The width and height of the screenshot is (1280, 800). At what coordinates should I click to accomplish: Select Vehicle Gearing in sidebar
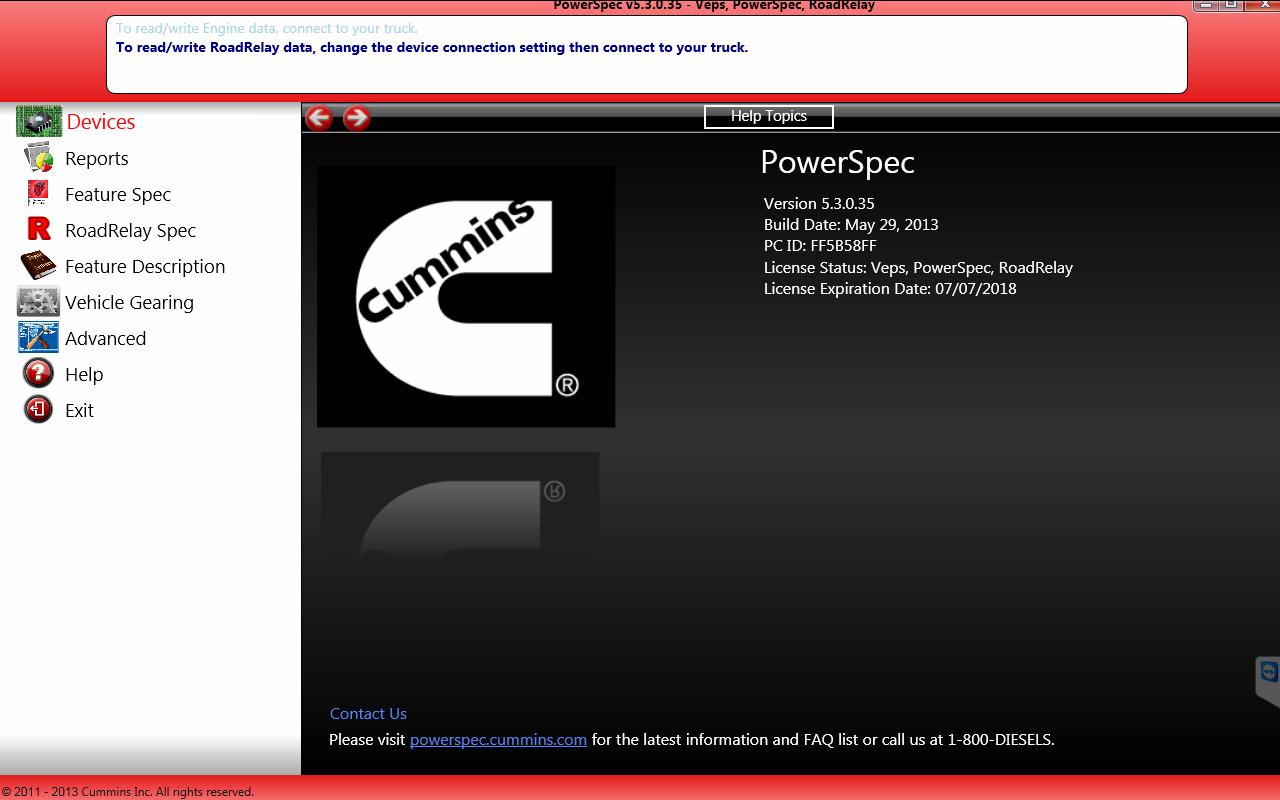tap(129, 302)
